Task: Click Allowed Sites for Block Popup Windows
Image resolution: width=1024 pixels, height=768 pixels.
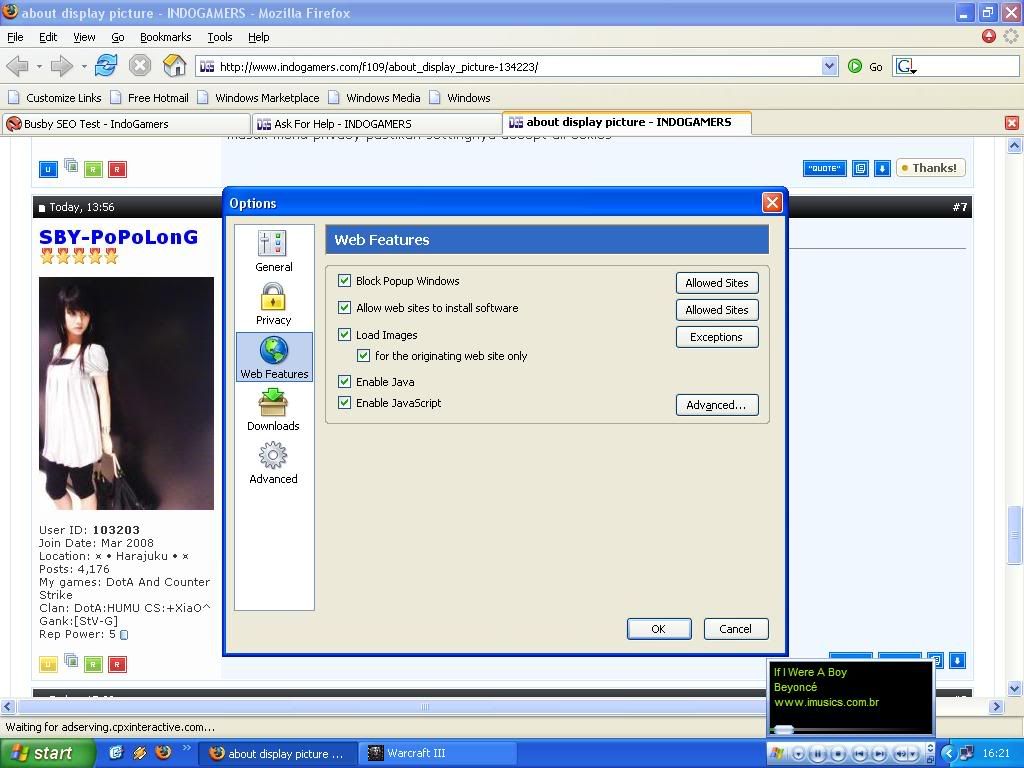Action: coord(716,283)
